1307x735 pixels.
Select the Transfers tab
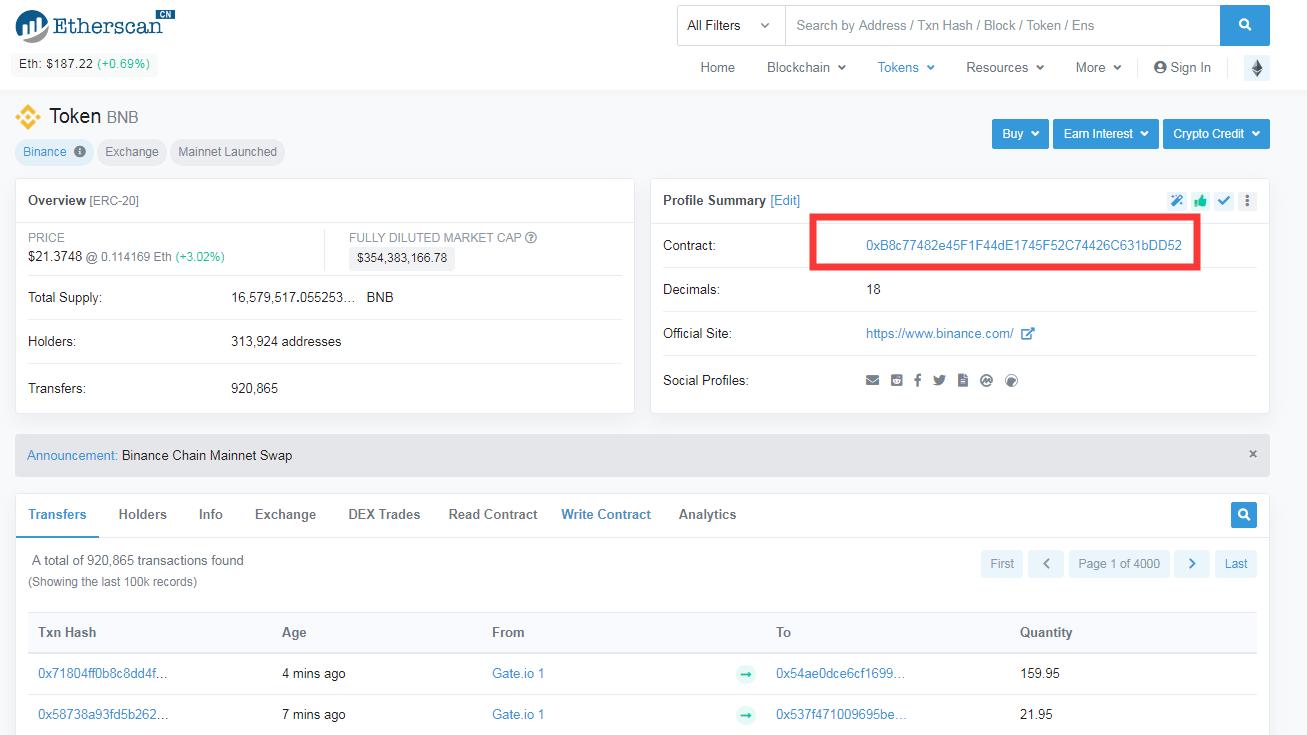[x=57, y=515]
